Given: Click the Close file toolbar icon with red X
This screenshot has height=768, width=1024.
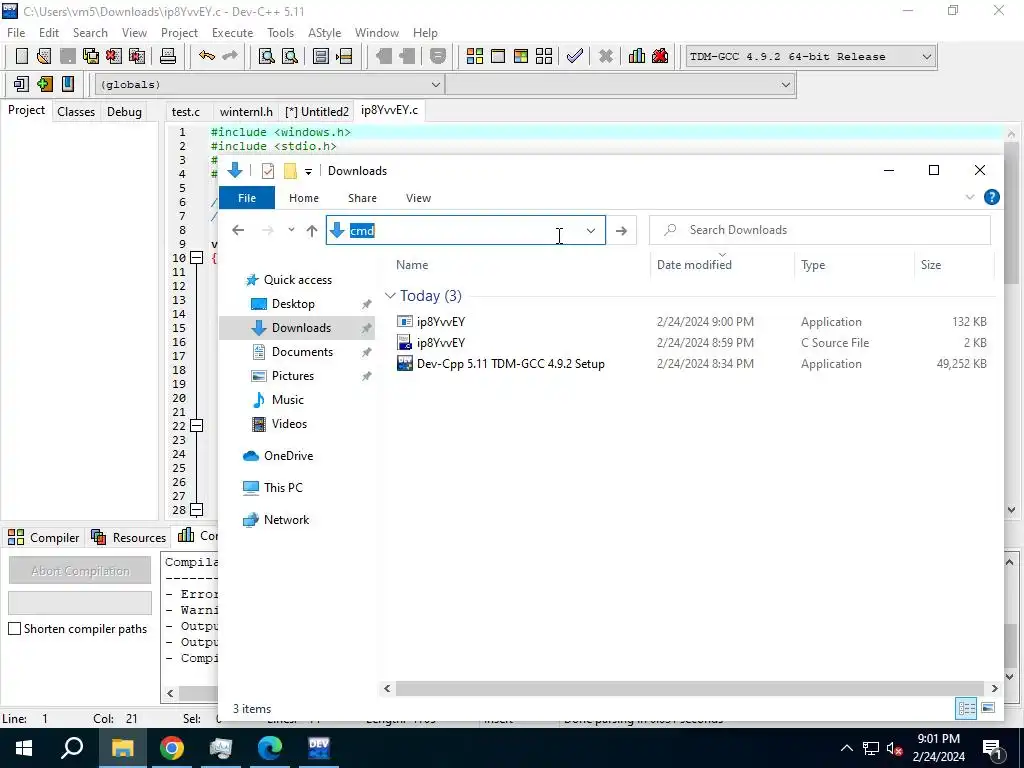Looking at the screenshot, I should point(114,57).
